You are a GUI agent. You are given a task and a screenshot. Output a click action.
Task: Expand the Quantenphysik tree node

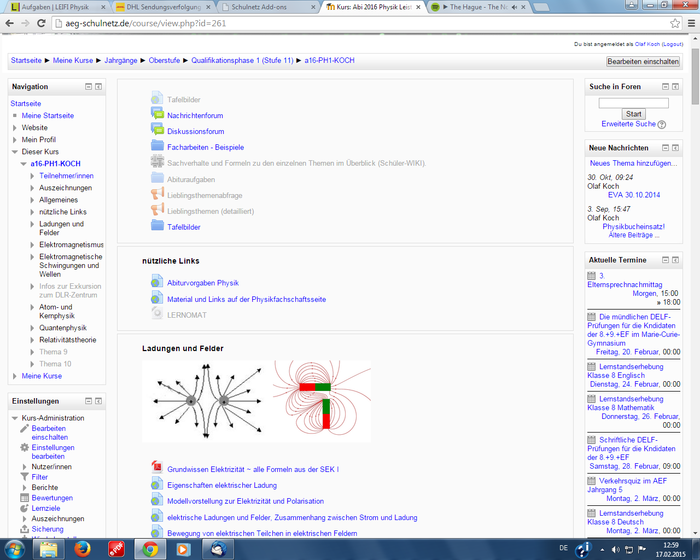click(x=32, y=328)
